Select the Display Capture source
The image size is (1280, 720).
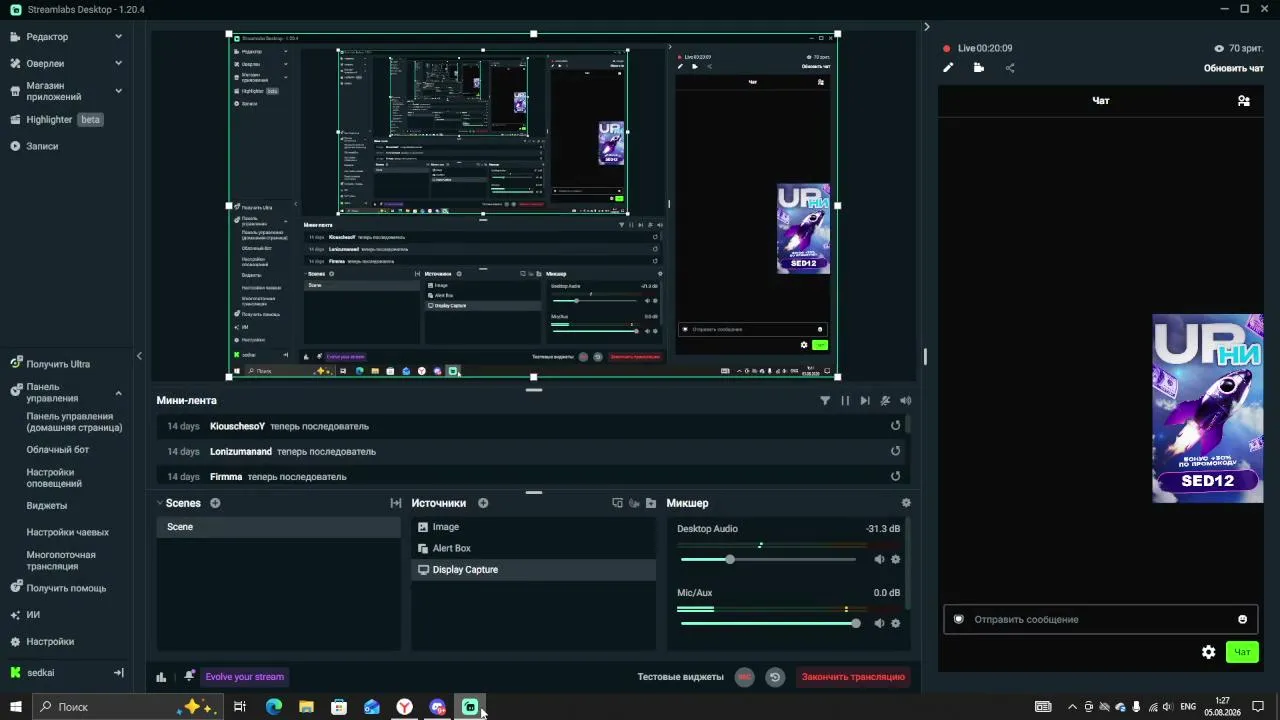click(x=533, y=570)
